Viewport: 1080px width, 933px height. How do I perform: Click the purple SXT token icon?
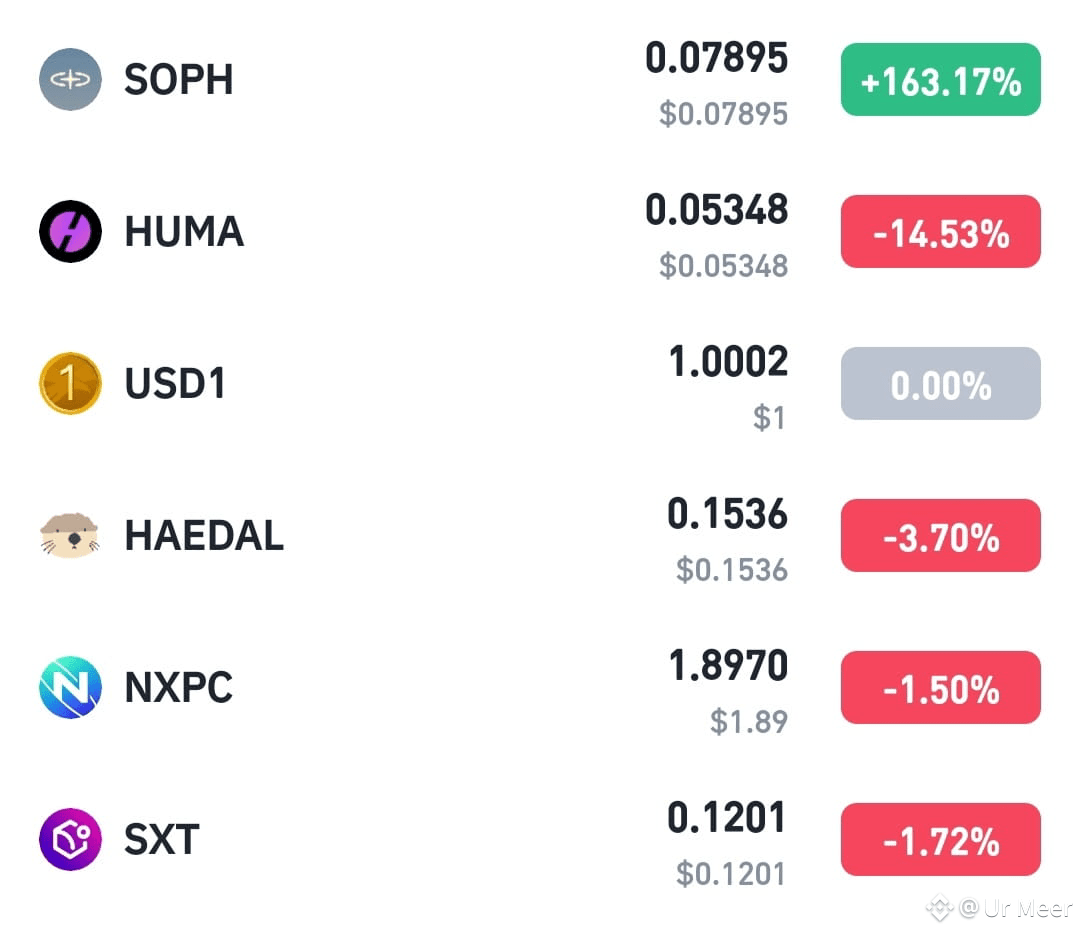pyautogui.click(x=70, y=839)
